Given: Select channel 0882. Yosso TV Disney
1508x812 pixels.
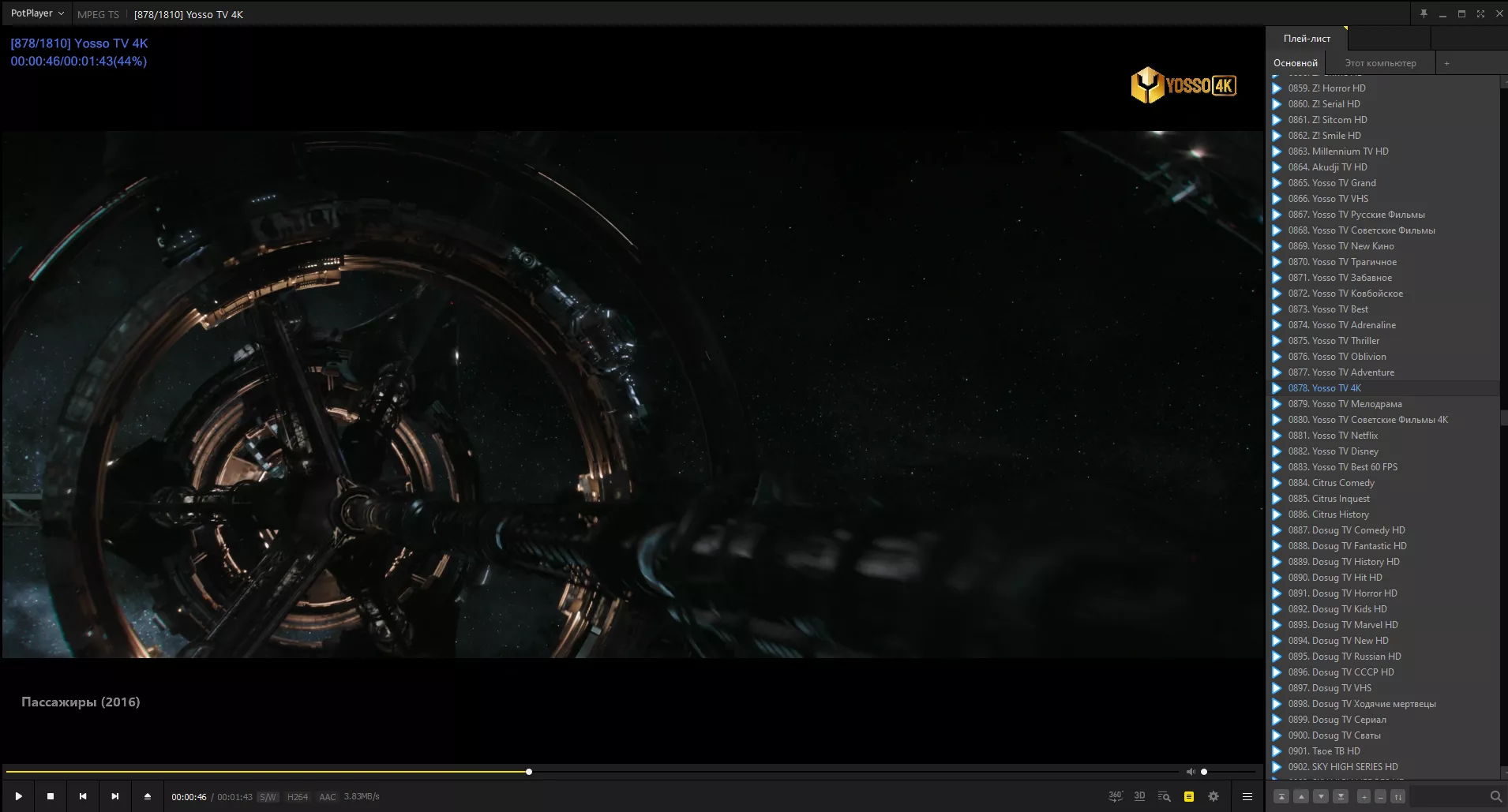Looking at the screenshot, I should click(1384, 451).
